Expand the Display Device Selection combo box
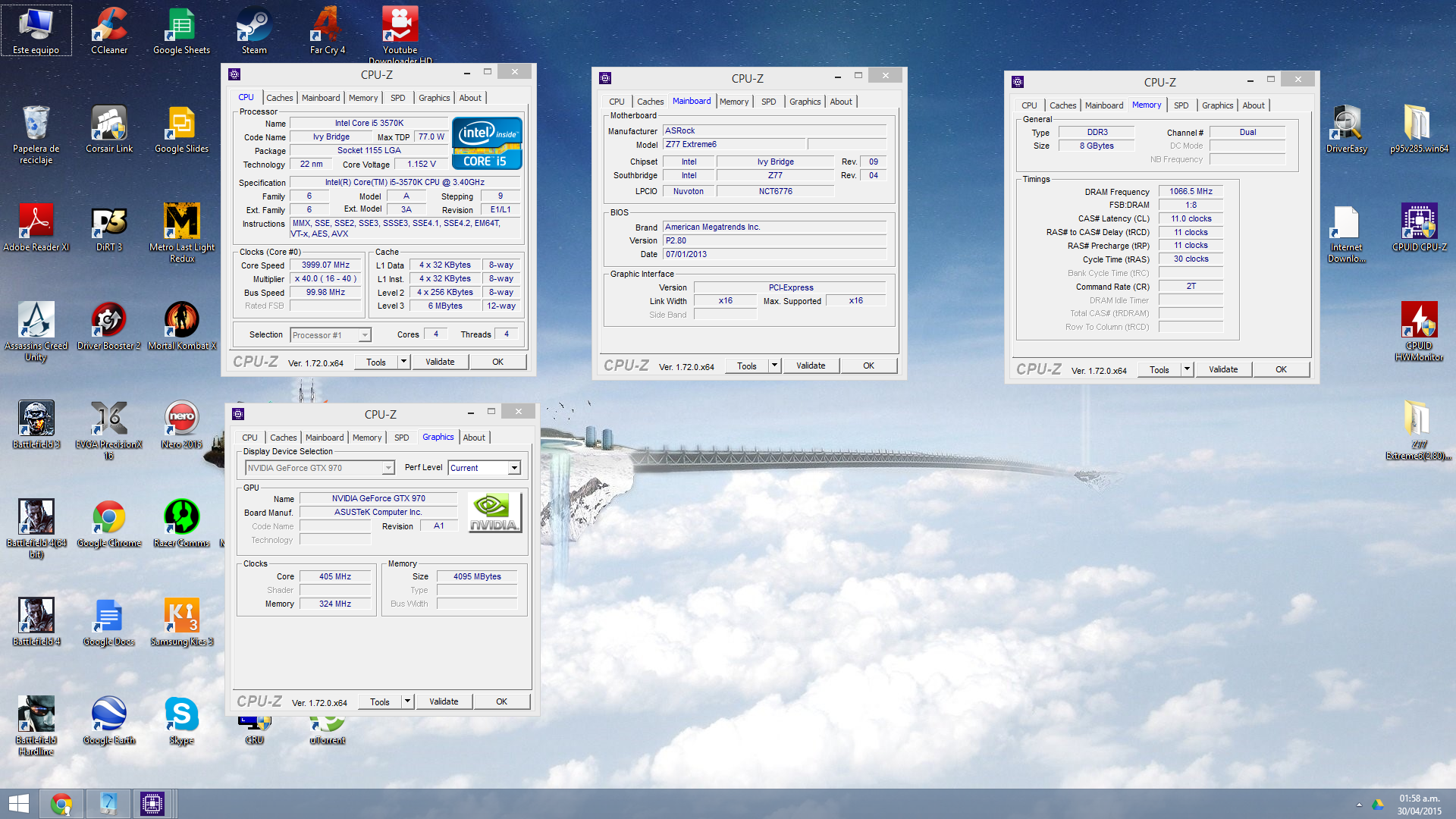This screenshot has height=819, width=1456. tap(388, 468)
